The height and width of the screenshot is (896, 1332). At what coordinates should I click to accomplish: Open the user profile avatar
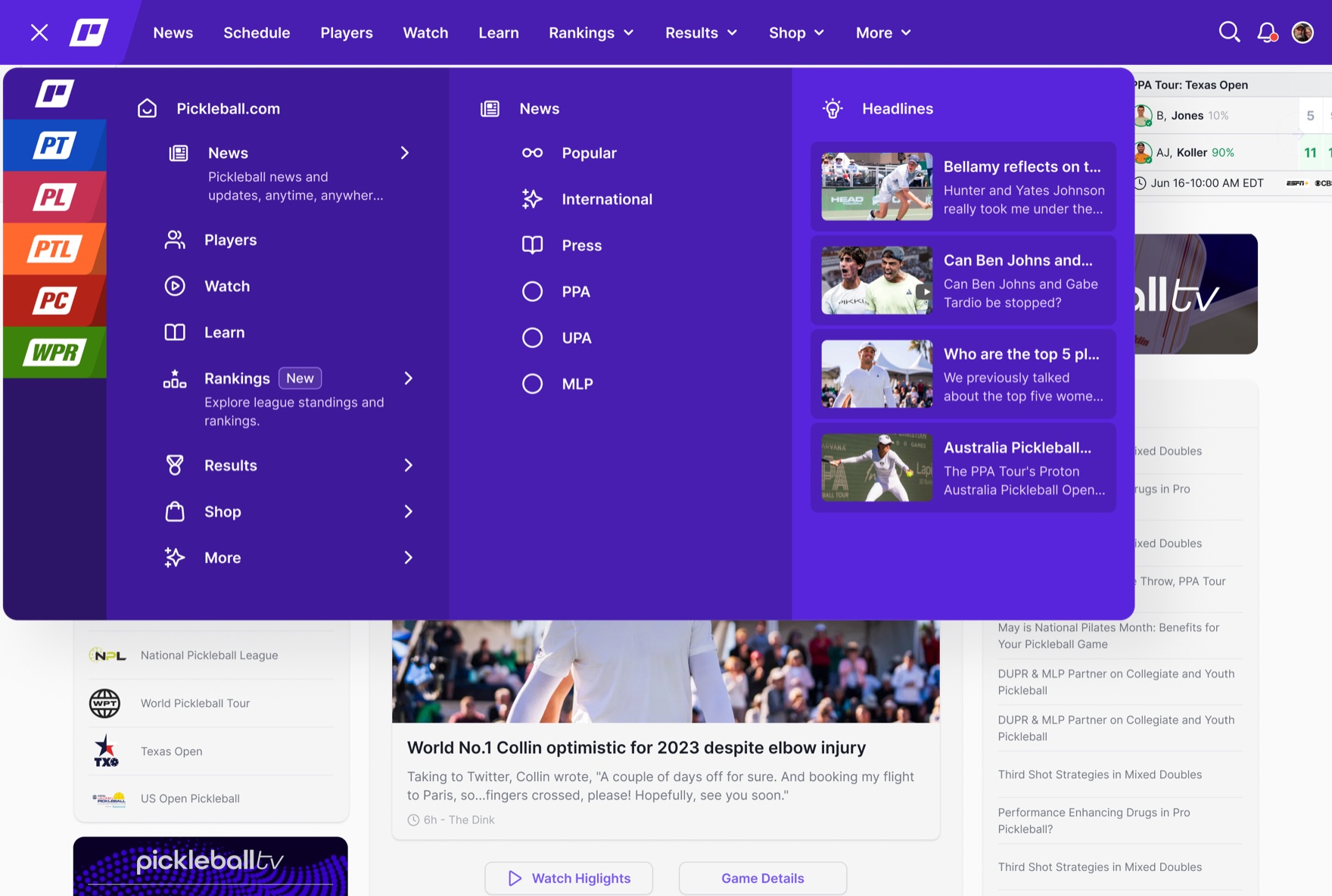coord(1302,33)
